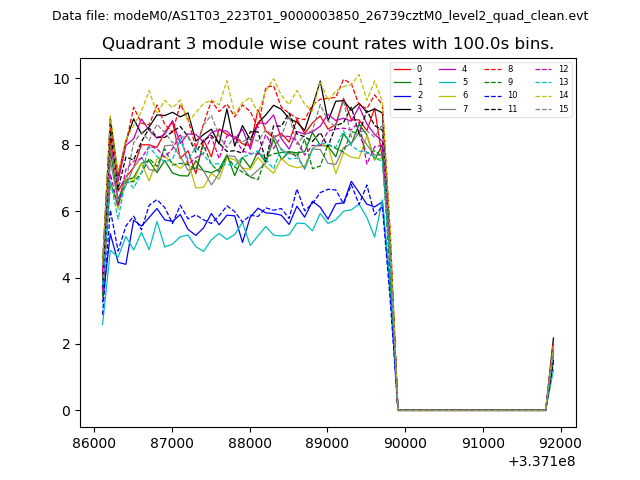This screenshot has height=480, width=640.
Task: Click the data file path text at top
Action: point(320,16)
